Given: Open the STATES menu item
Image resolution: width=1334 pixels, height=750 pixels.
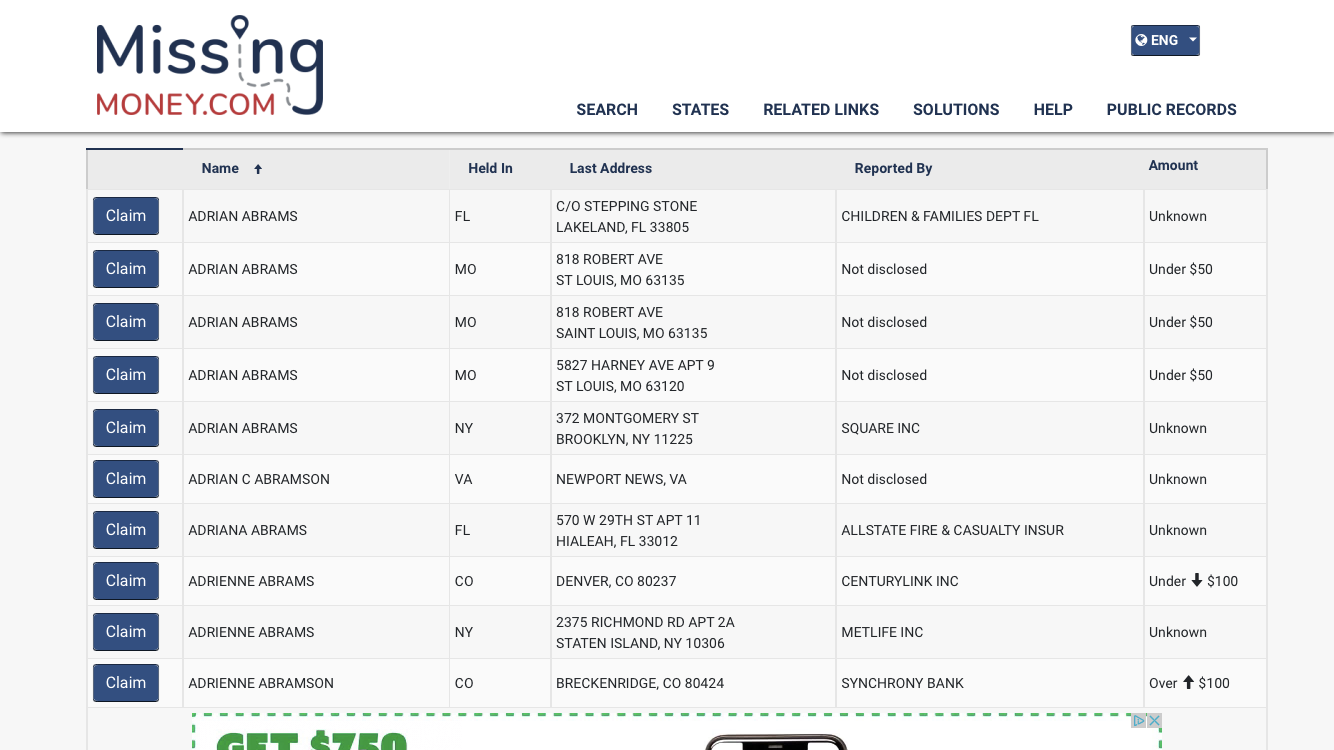Looking at the screenshot, I should 700,110.
